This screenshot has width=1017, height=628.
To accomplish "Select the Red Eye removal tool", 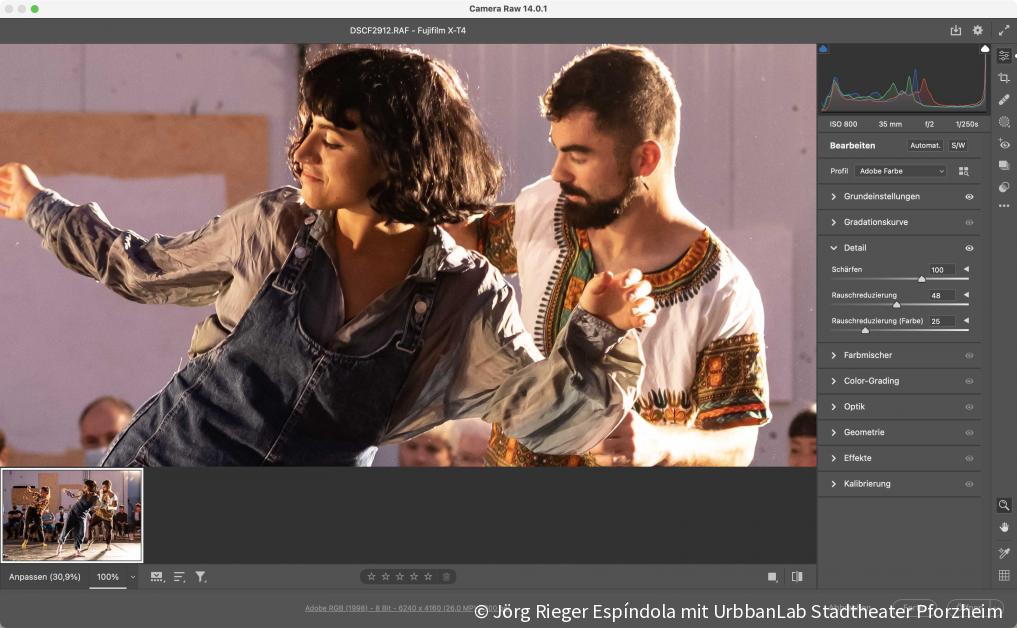I will tap(1004, 143).
